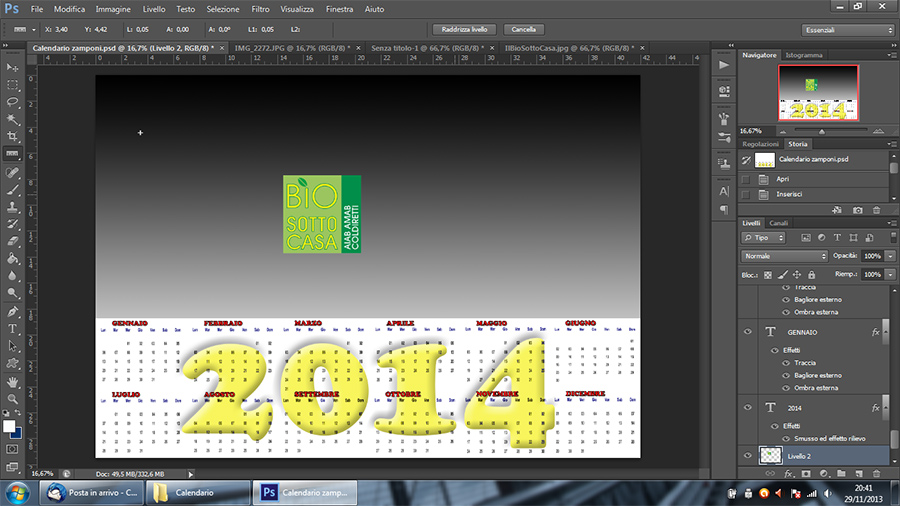Hide the GENNAIO text layer
The image size is (900, 506).
pos(747,331)
